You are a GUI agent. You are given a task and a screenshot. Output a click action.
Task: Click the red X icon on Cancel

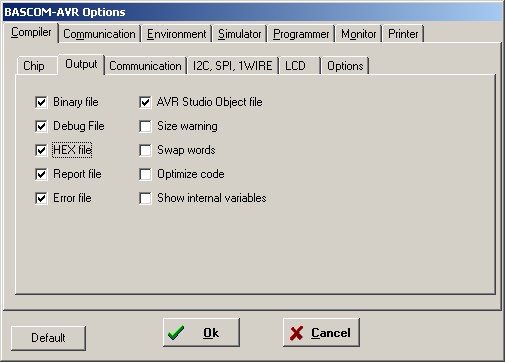coord(296,333)
